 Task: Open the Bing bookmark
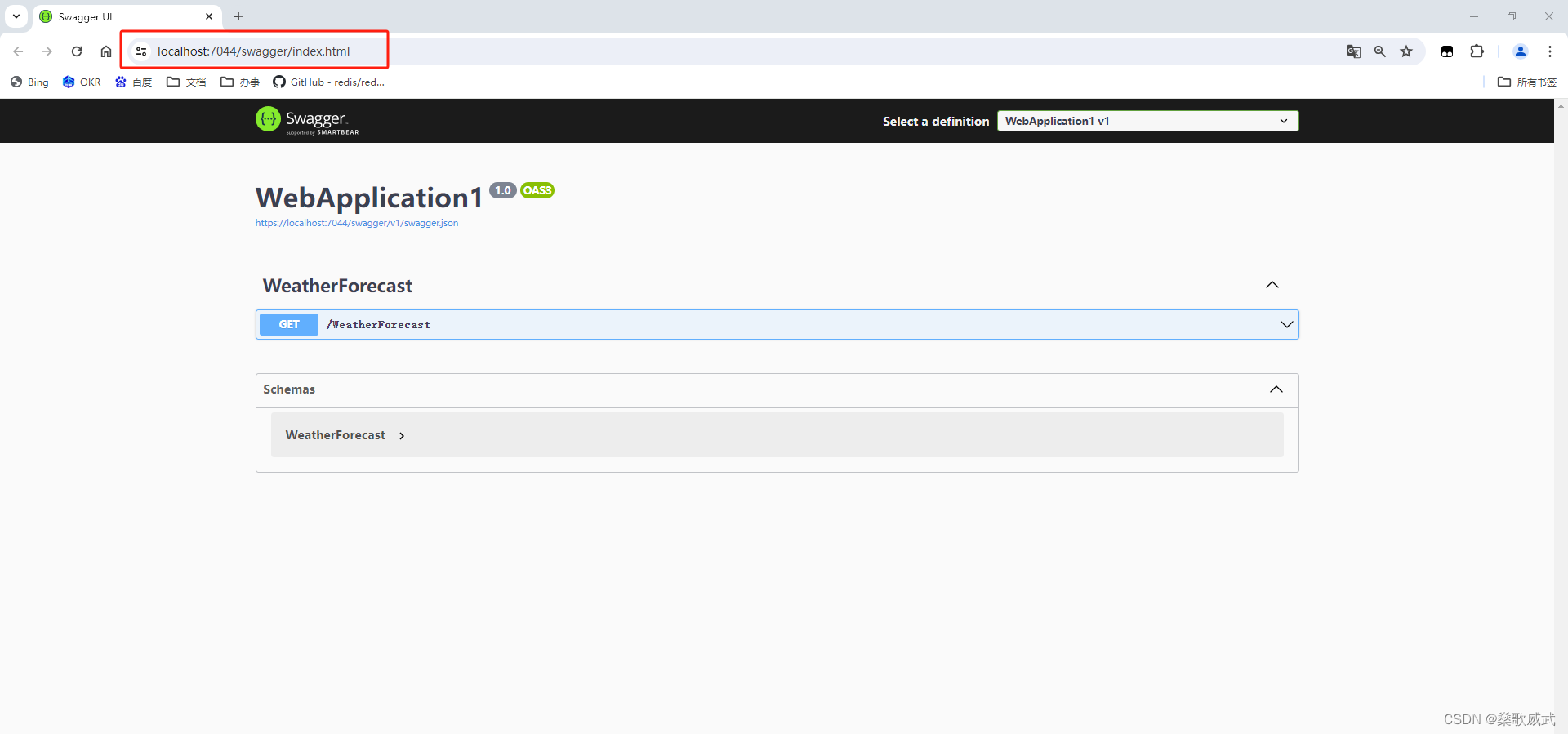click(29, 82)
